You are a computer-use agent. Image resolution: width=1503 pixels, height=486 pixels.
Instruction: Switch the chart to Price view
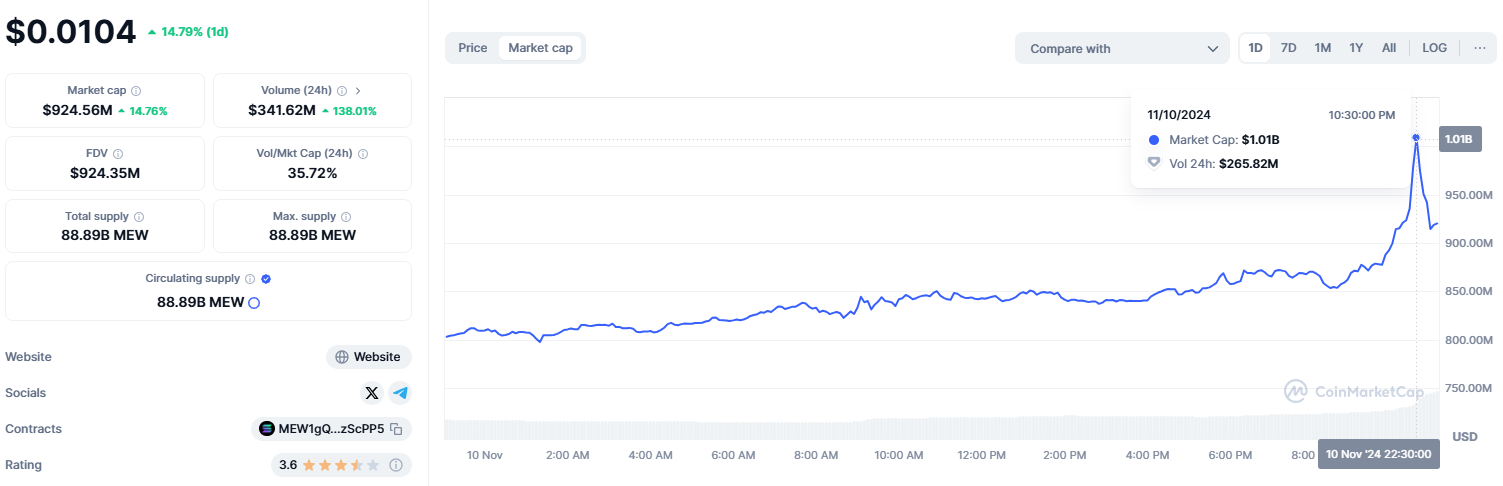click(x=473, y=48)
